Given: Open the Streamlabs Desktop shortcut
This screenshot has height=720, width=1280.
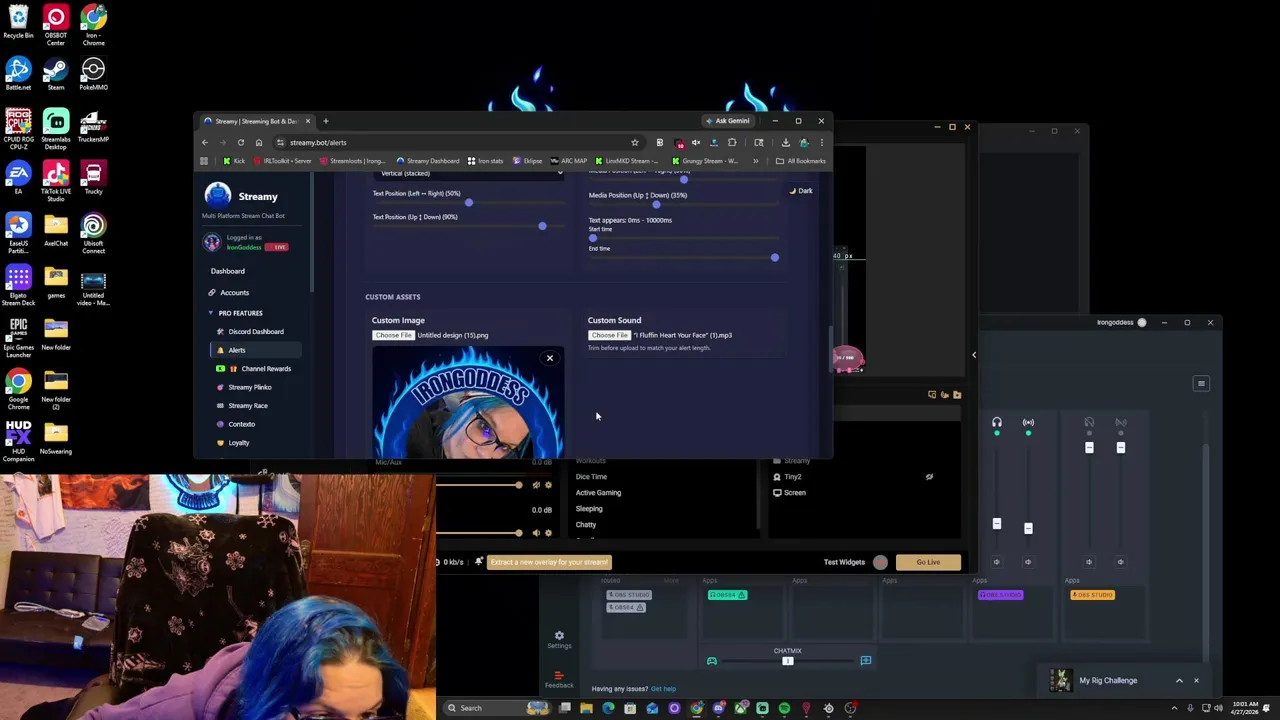Looking at the screenshot, I should [55, 128].
